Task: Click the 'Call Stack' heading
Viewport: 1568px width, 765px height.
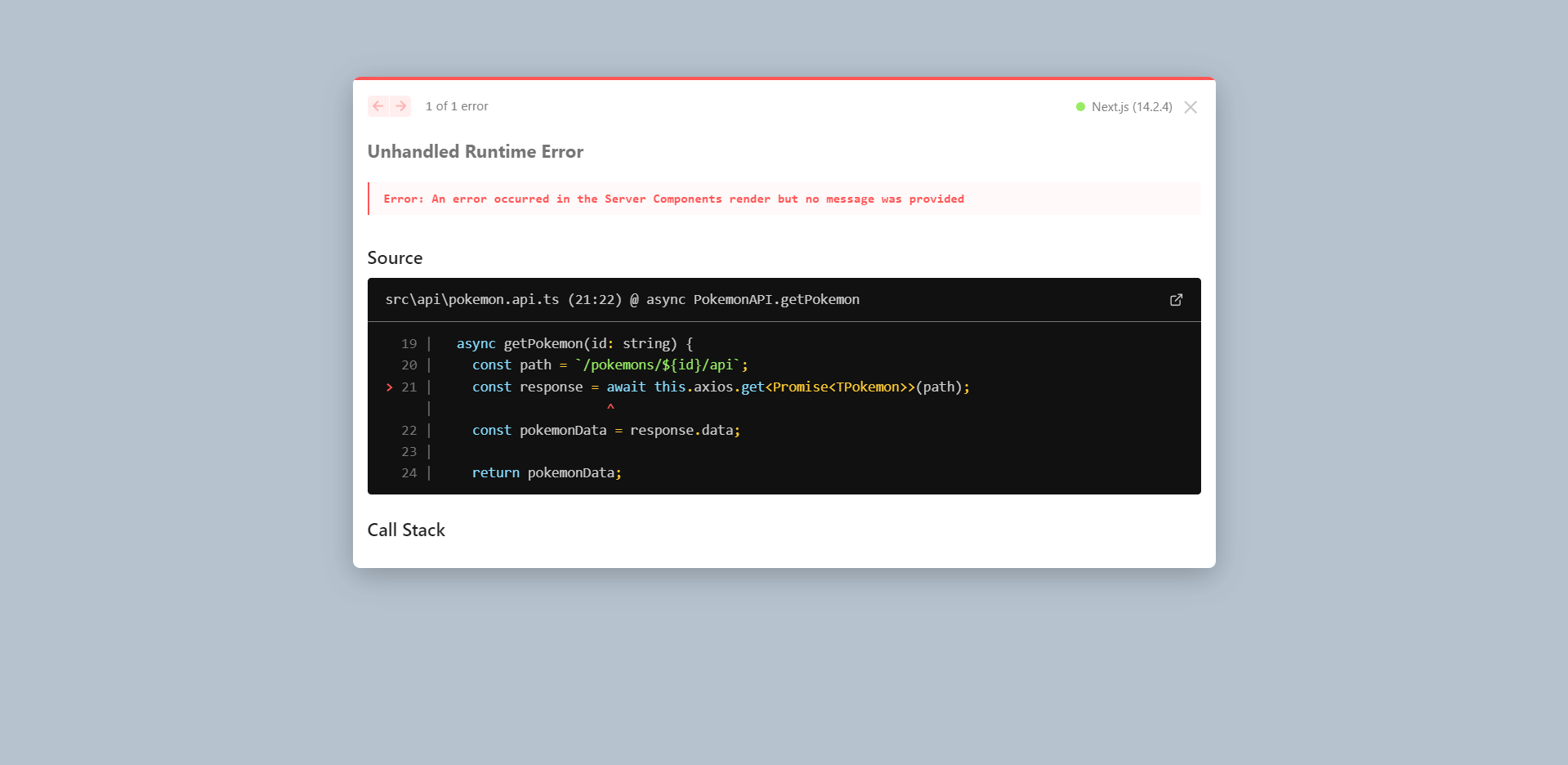Action: tap(406, 530)
